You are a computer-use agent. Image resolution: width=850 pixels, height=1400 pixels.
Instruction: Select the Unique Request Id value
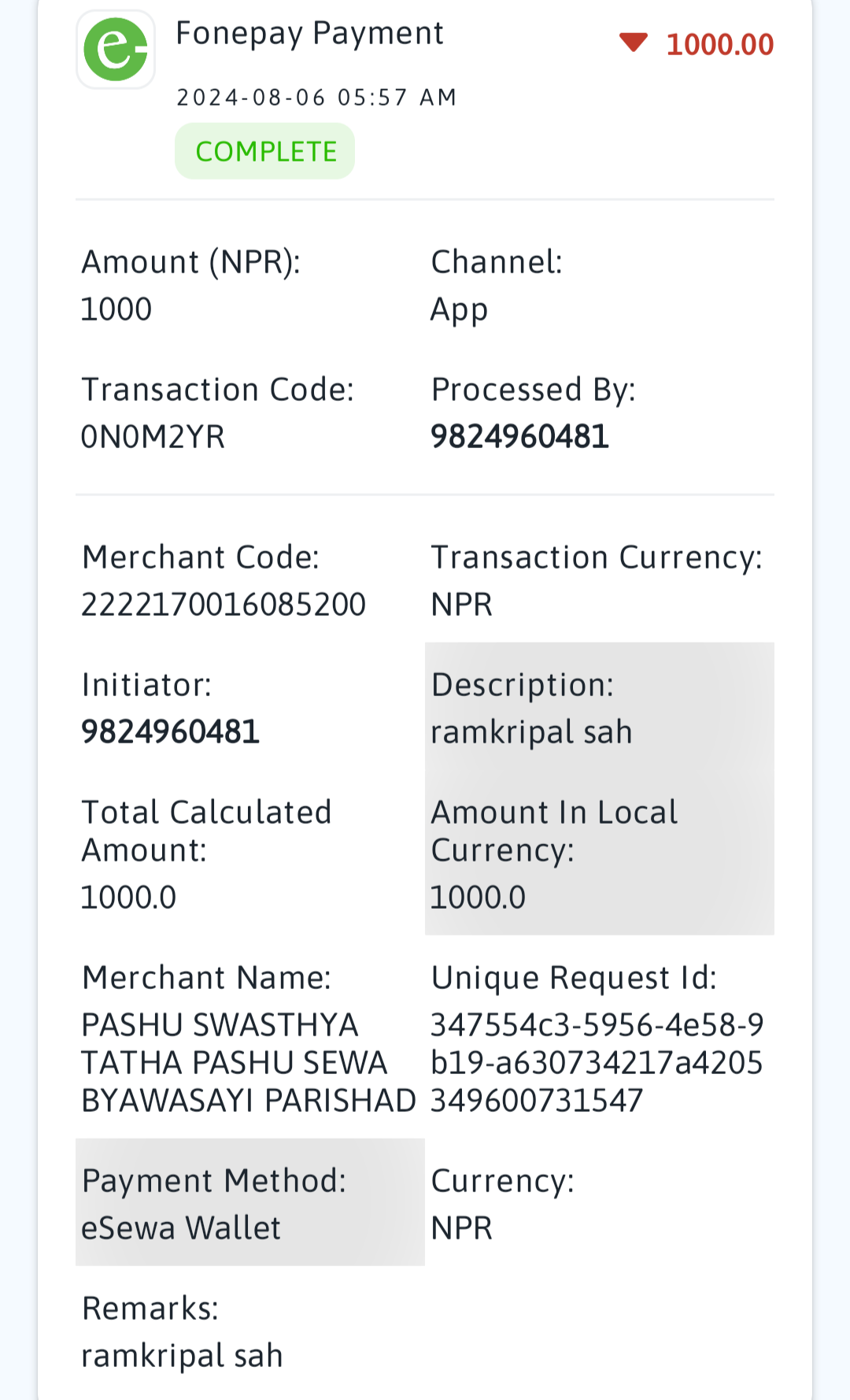pyautogui.click(x=597, y=1063)
